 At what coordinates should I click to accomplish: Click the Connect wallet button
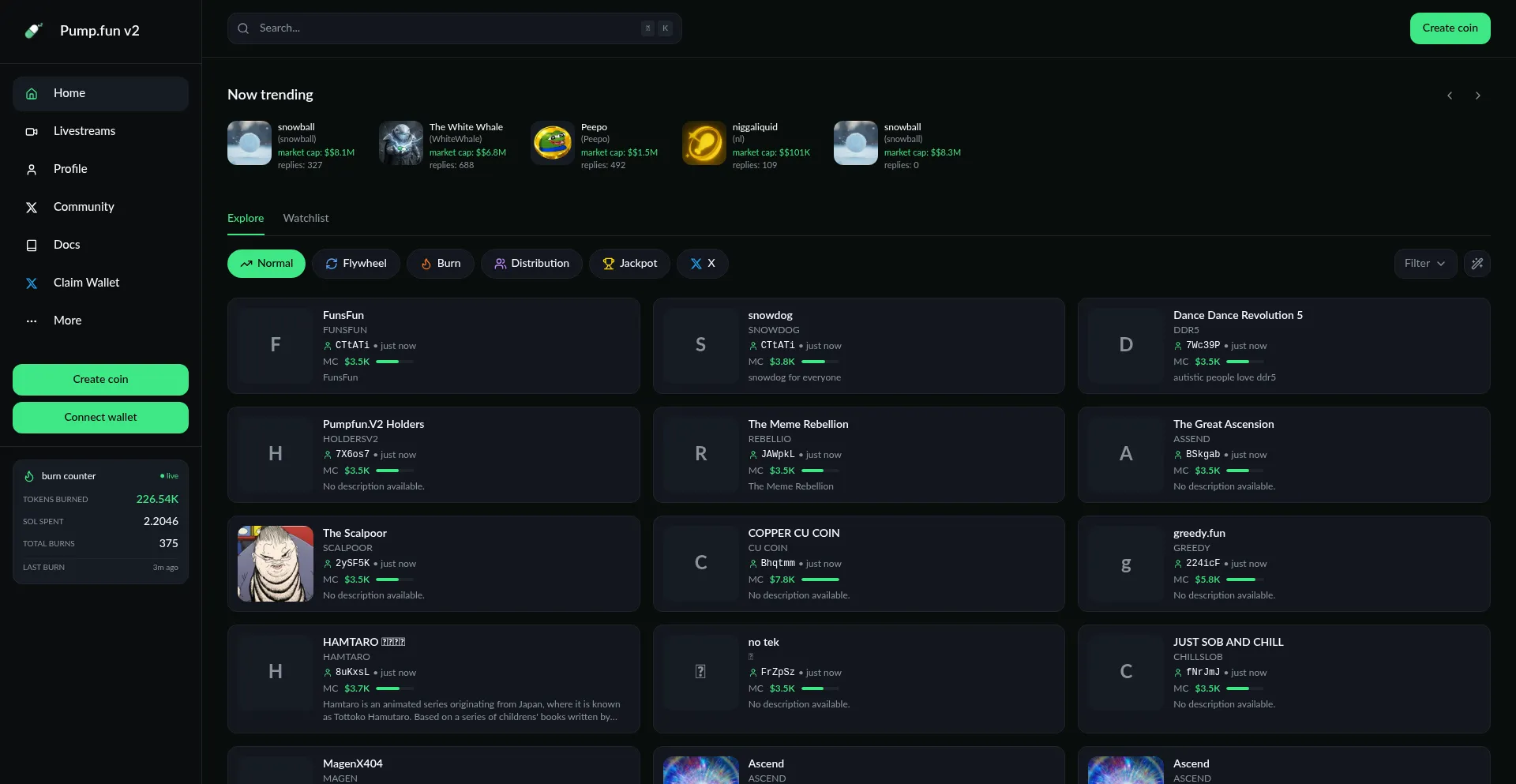[x=100, y=418]
